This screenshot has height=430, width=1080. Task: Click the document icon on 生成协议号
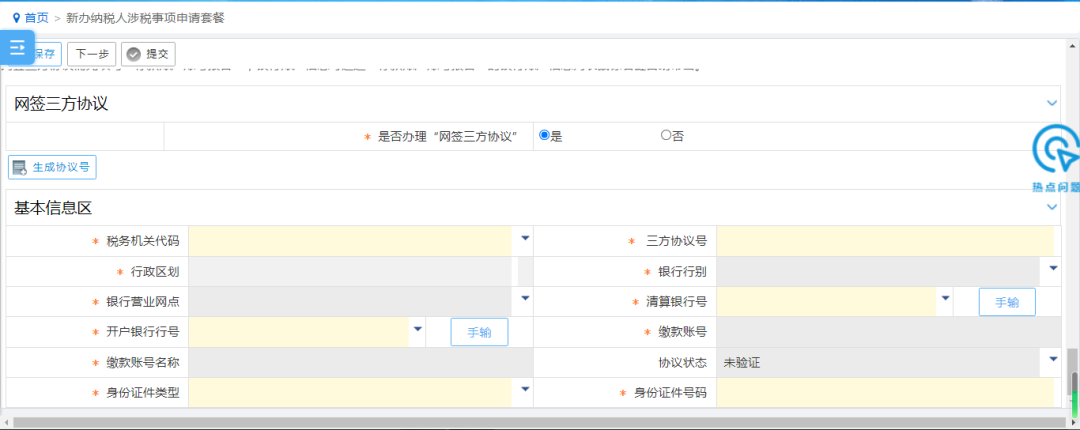click(19, 167)
